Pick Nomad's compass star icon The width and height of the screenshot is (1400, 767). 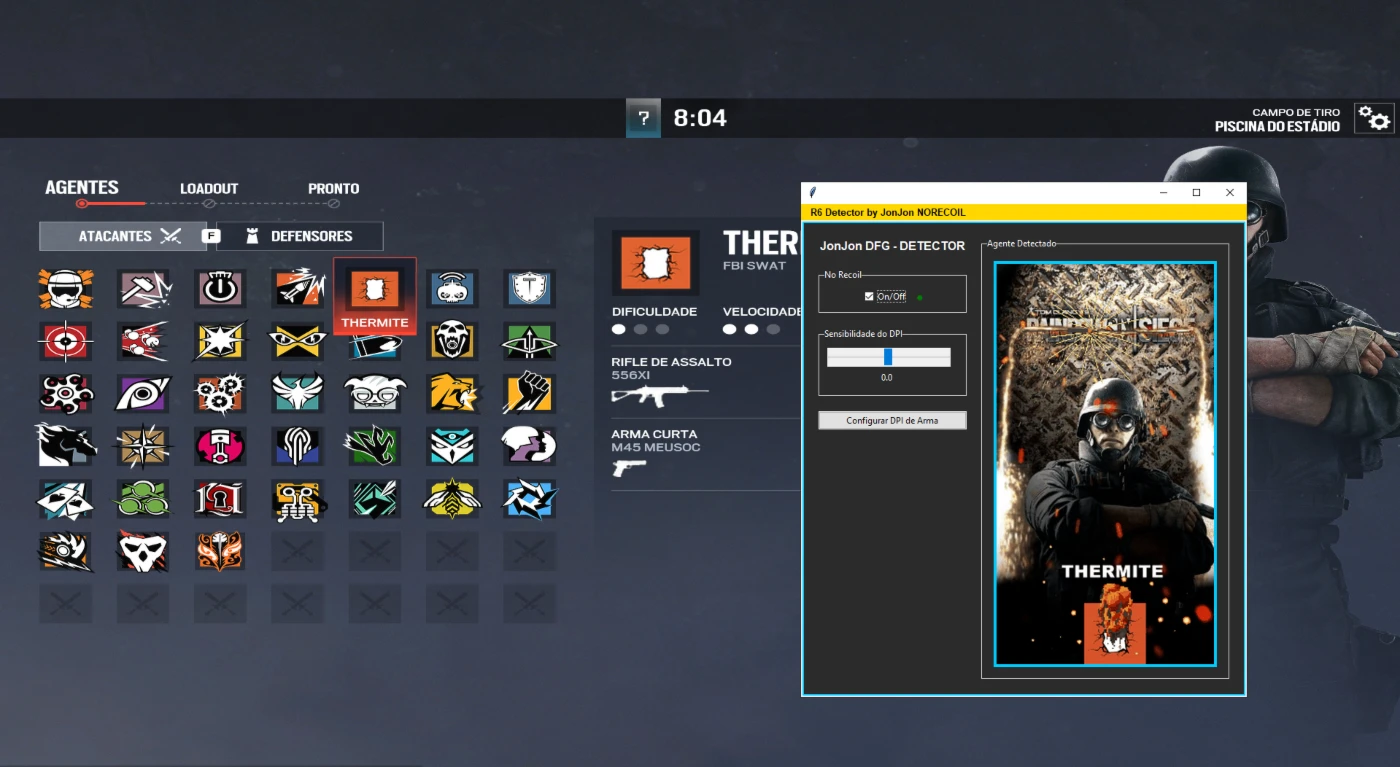tap(143, 446)
